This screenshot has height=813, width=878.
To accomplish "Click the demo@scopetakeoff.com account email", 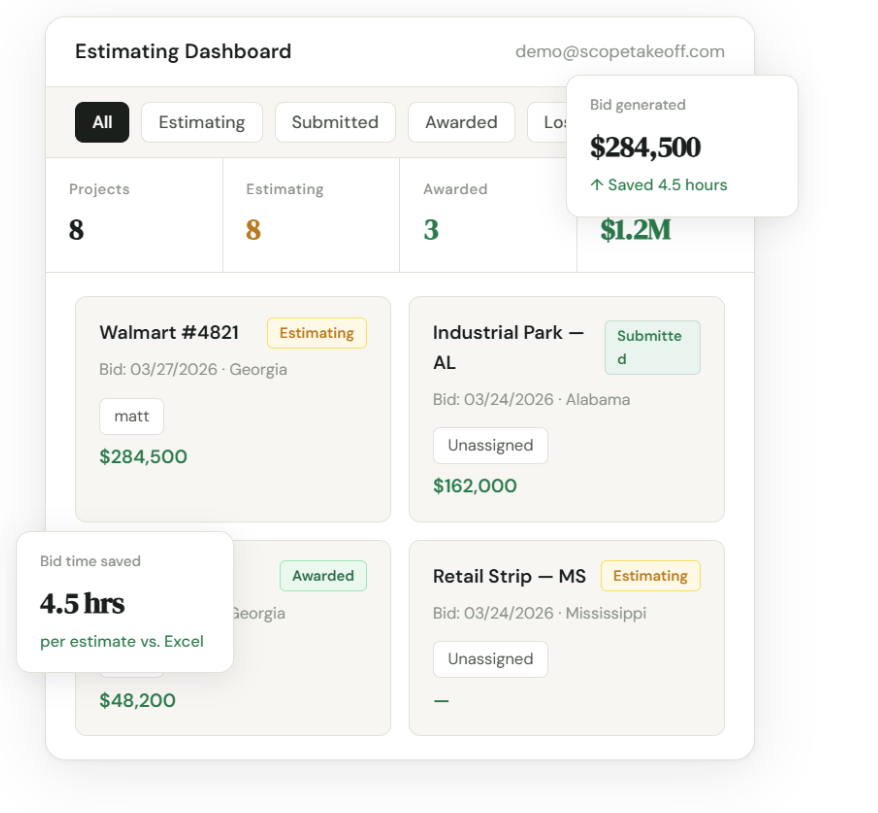I will [620, 51].
